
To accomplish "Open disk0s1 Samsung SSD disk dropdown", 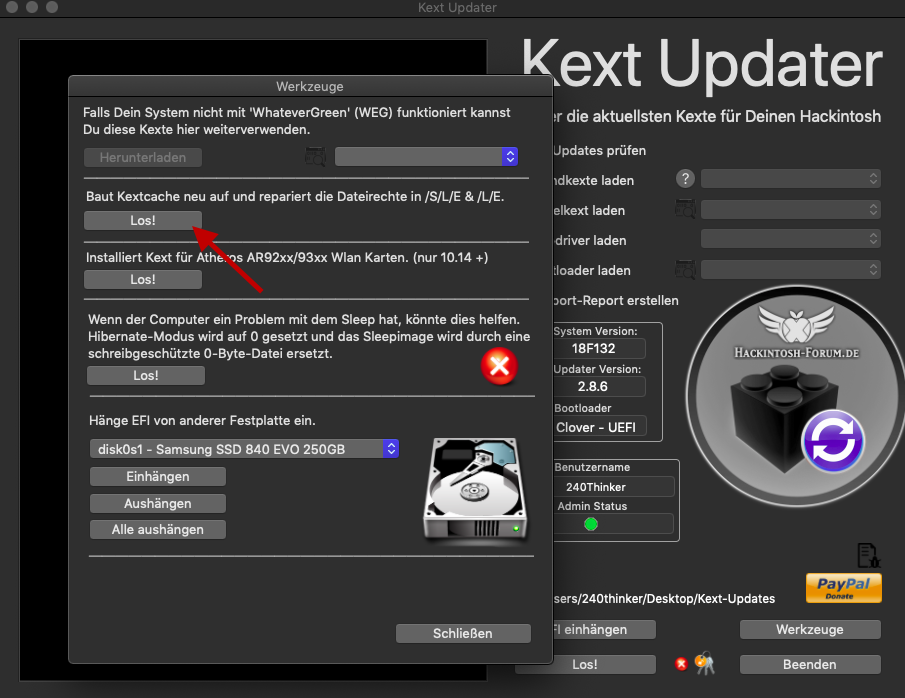I will [244, 449].
